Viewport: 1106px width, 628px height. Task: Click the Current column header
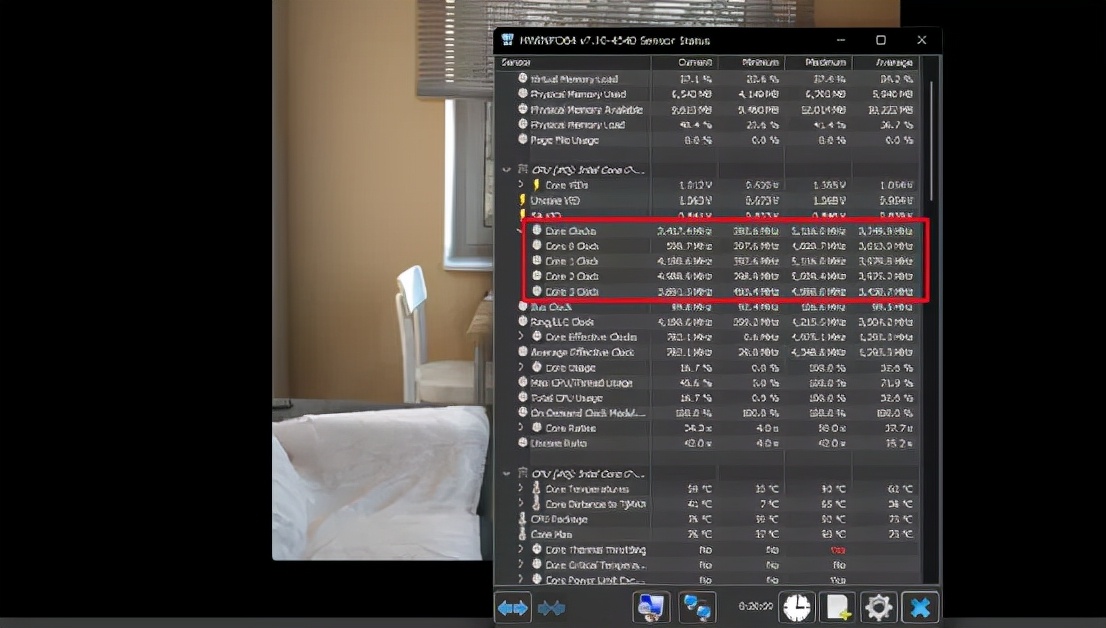tap(684, 62)
